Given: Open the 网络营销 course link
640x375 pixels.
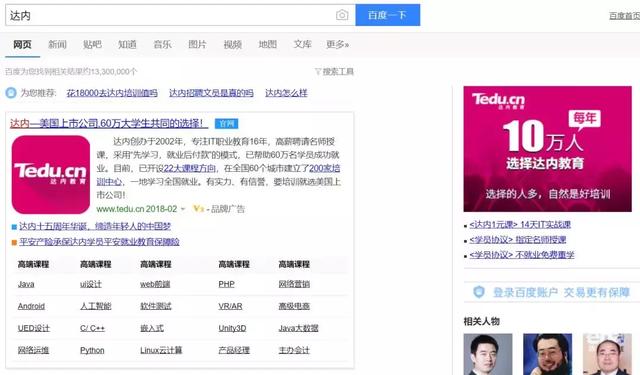Looking at the screenshot, I should (x=294, y=284).
